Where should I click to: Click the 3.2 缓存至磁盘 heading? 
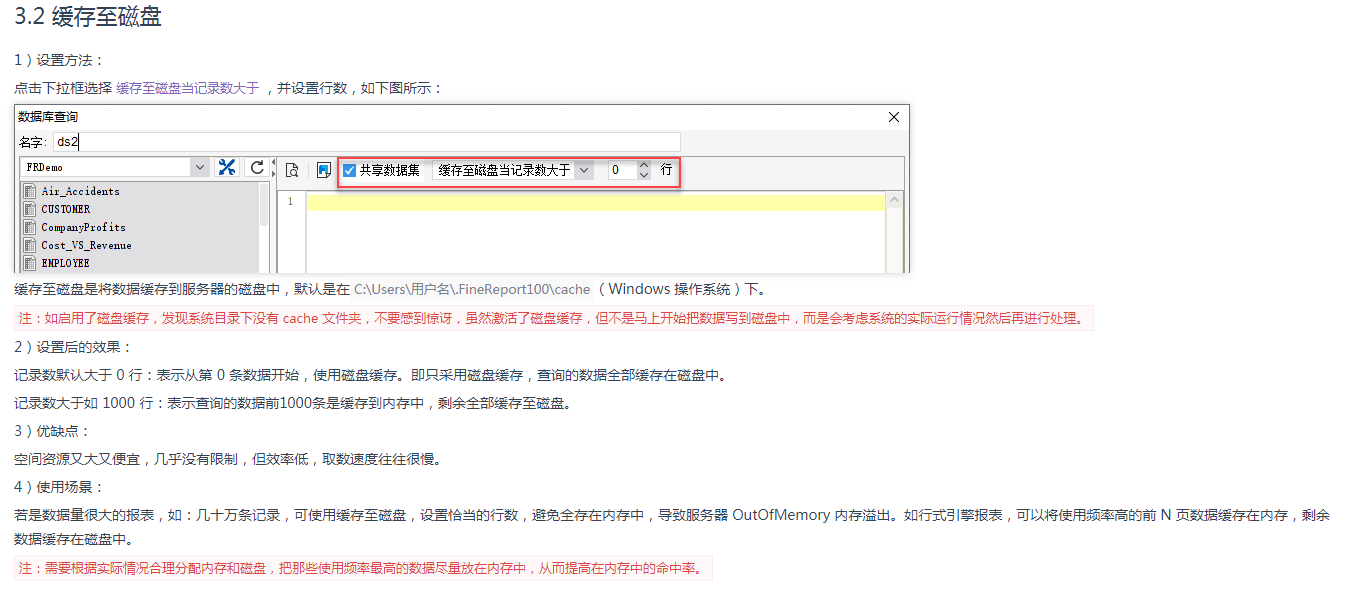[87, 17]
